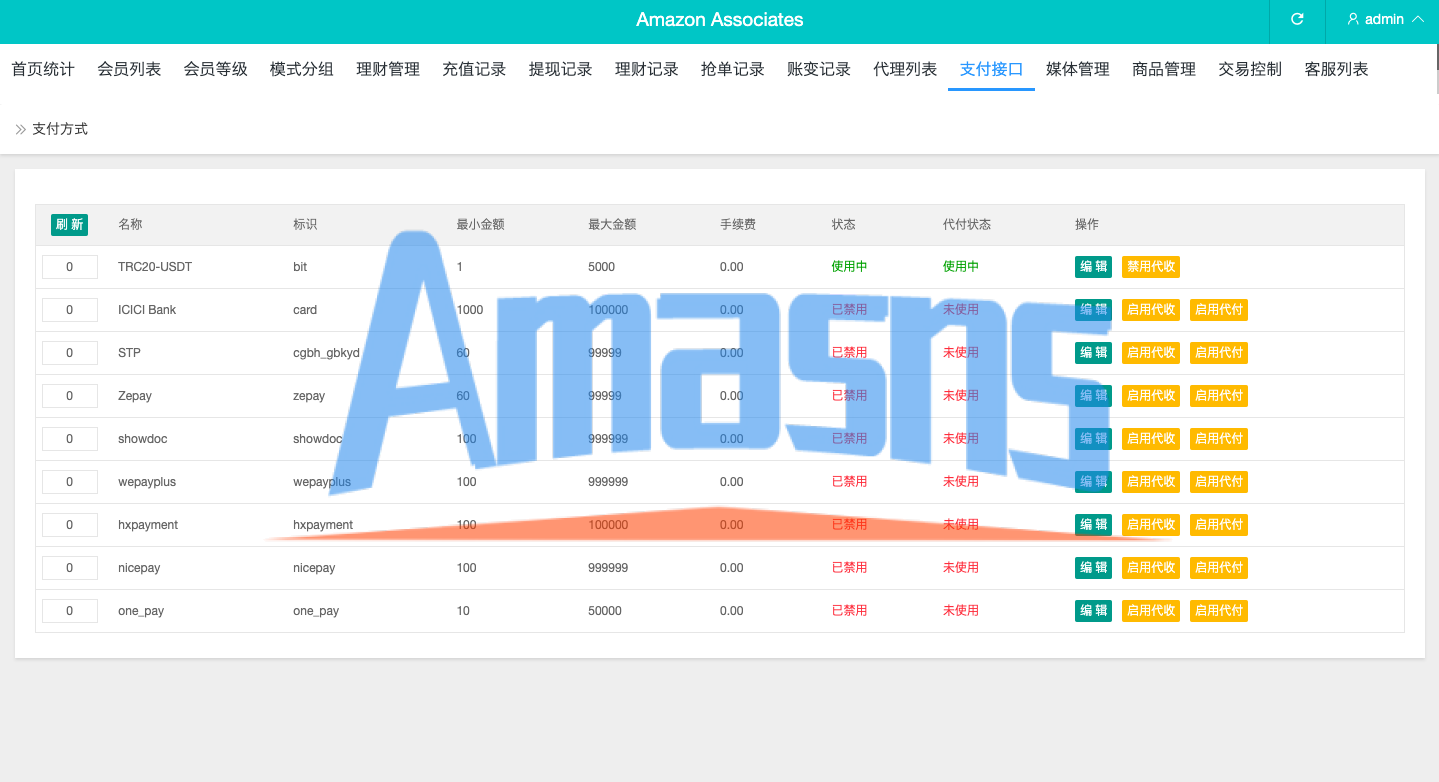Click the 代付状态 column header

click(x=967, y=224)
